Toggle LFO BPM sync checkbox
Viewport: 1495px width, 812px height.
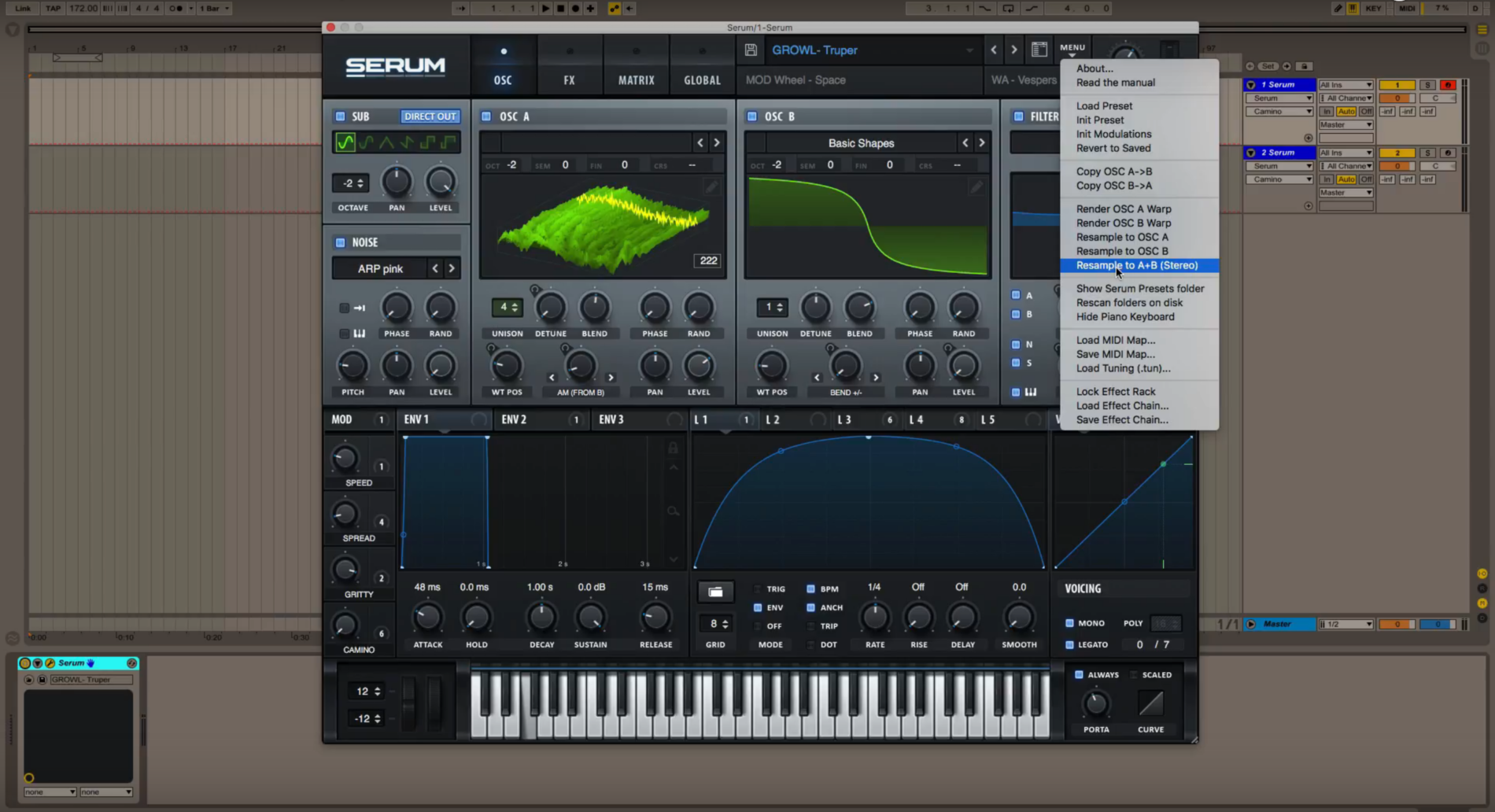[810, 589]
